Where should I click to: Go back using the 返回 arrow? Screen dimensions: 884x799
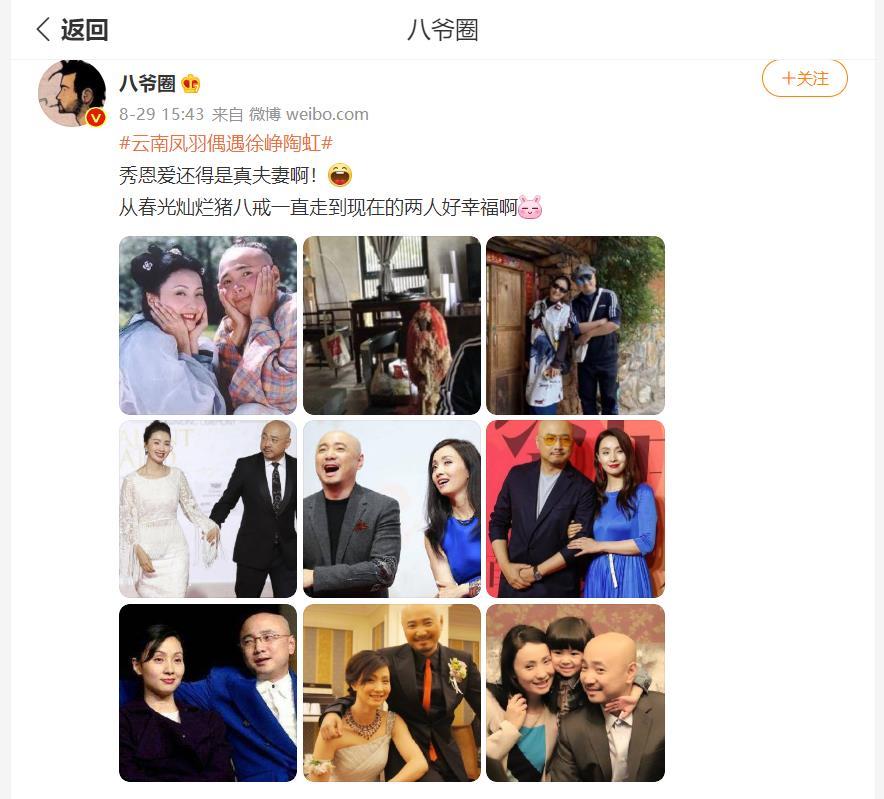[72, 29]
